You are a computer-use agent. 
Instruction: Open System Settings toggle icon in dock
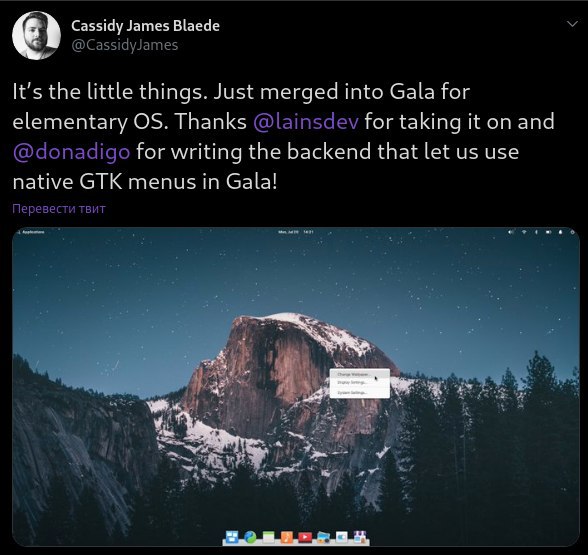pyautogui.click(x=341, y=537)
